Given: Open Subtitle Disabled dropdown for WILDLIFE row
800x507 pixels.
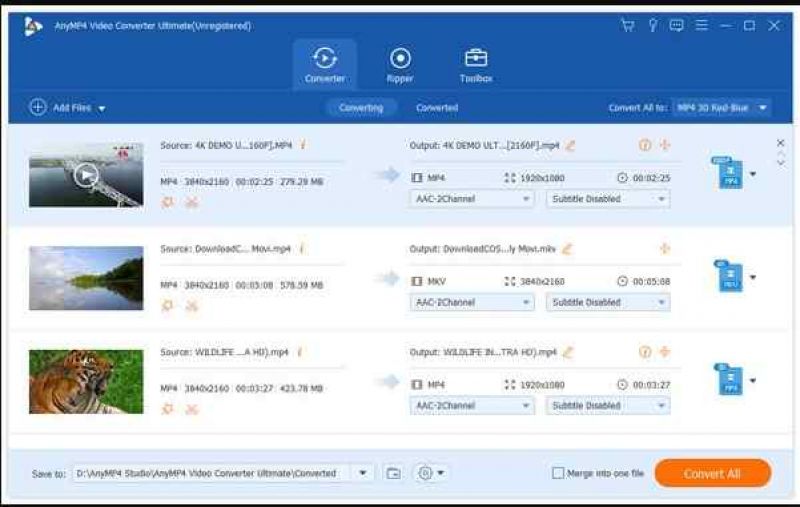Looking at the screenshot, I should pyautogui.click(x=608, y=405).
